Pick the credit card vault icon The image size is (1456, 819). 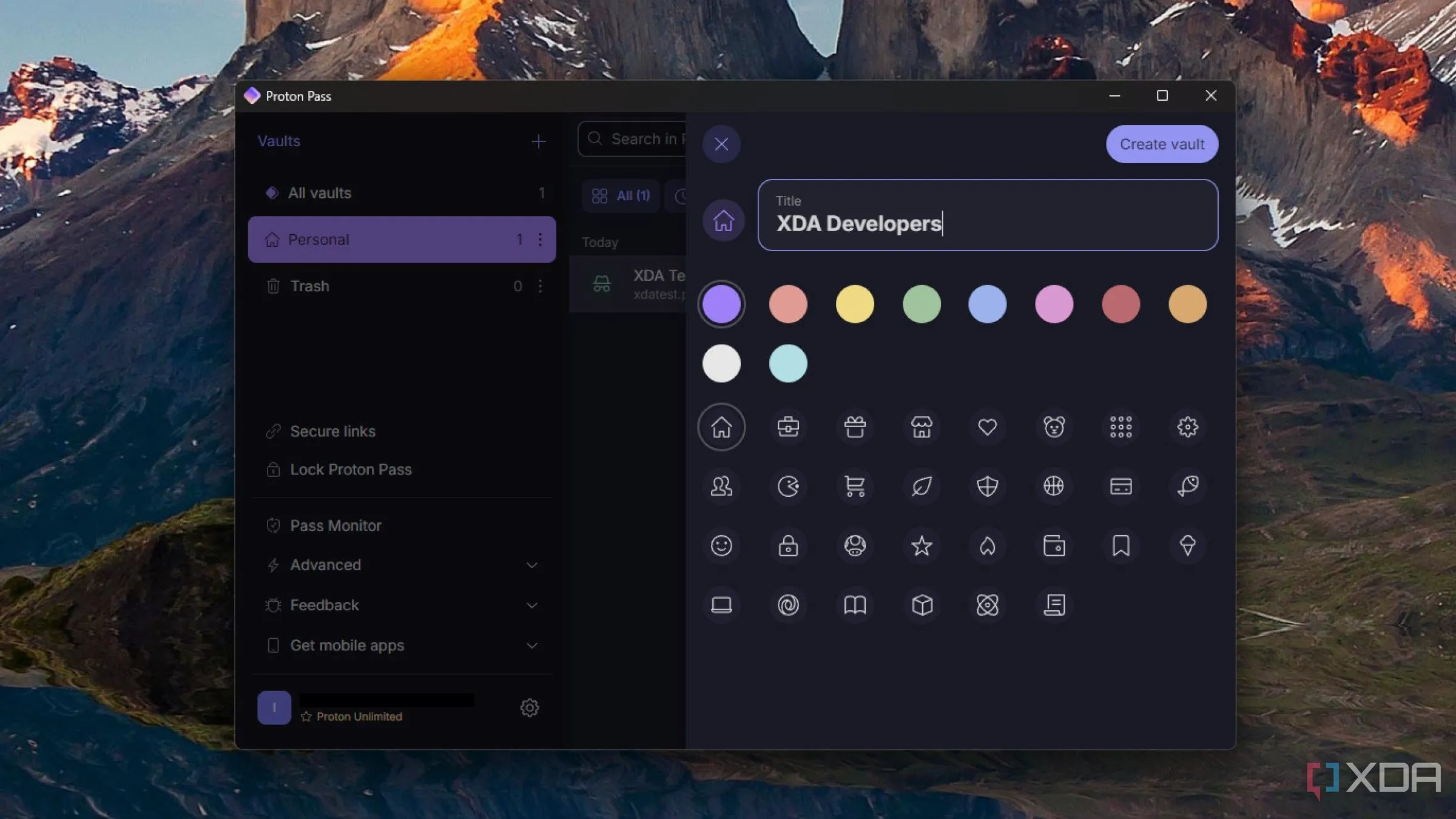(x=1121, y=486)
